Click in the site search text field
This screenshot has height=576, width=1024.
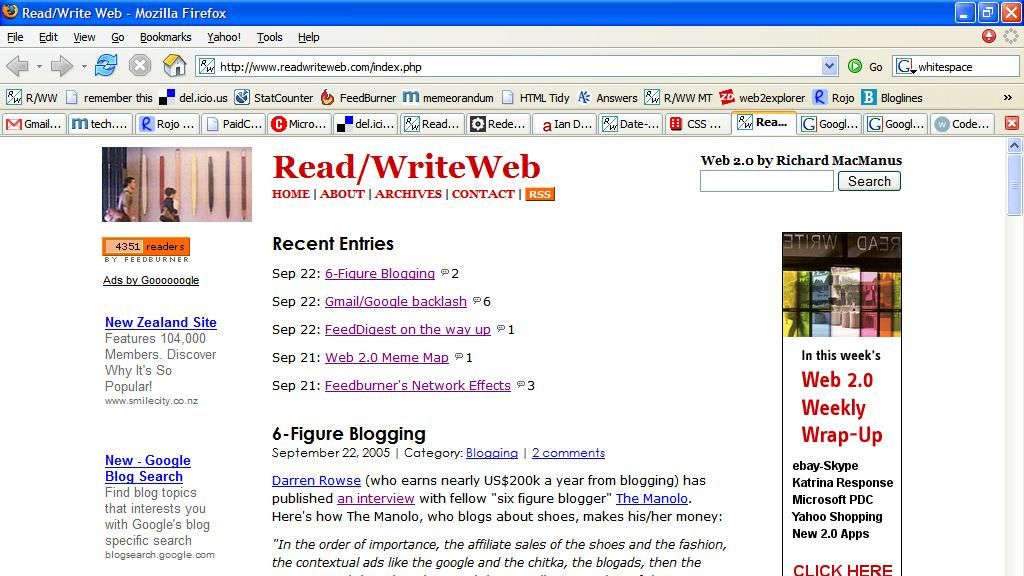767,181
